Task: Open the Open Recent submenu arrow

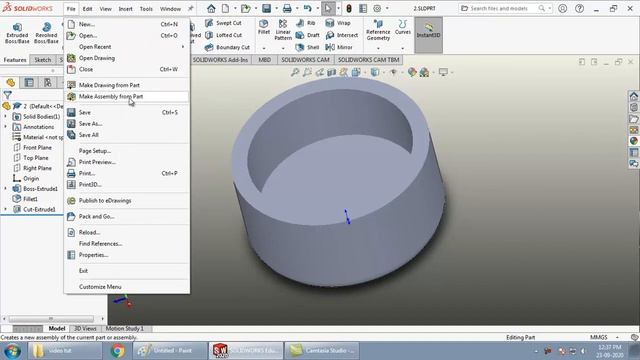Action: [x=183, y=47]
